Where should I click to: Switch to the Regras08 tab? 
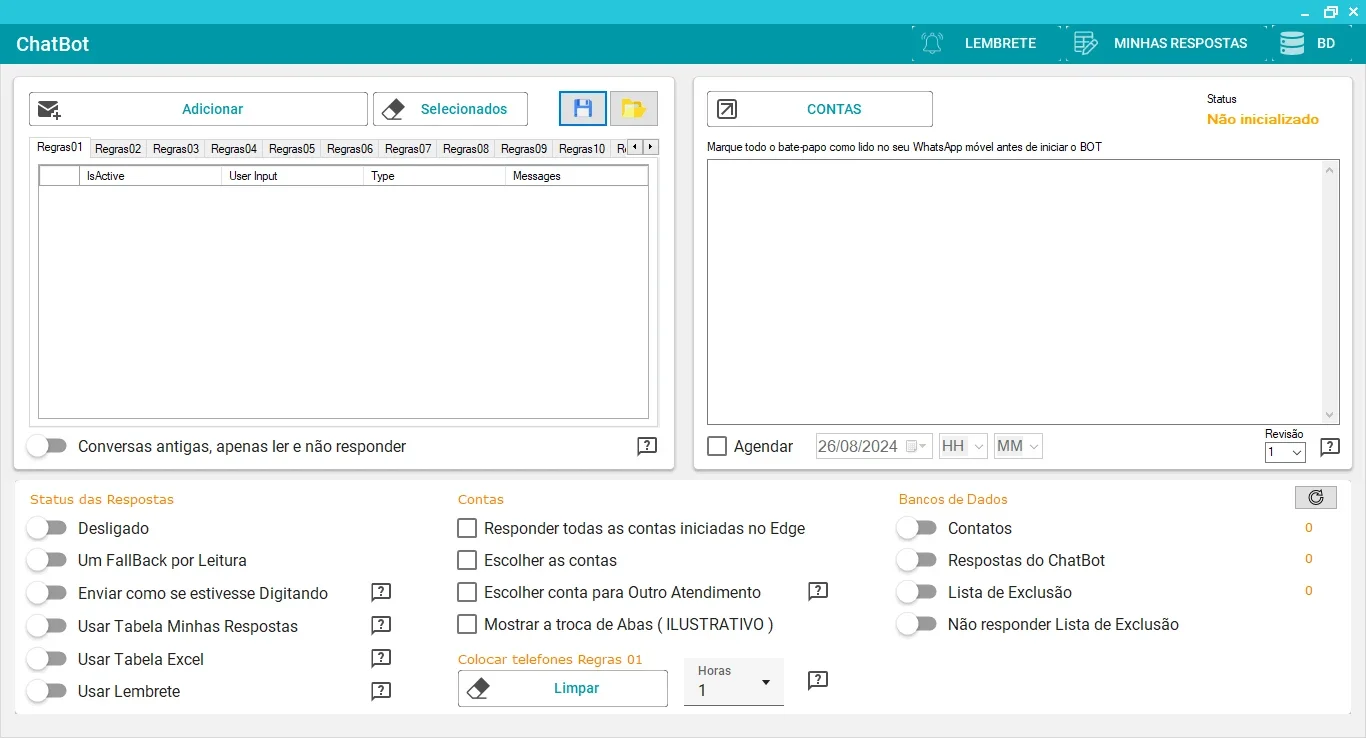pyautogui.click(x=466, y=149)
